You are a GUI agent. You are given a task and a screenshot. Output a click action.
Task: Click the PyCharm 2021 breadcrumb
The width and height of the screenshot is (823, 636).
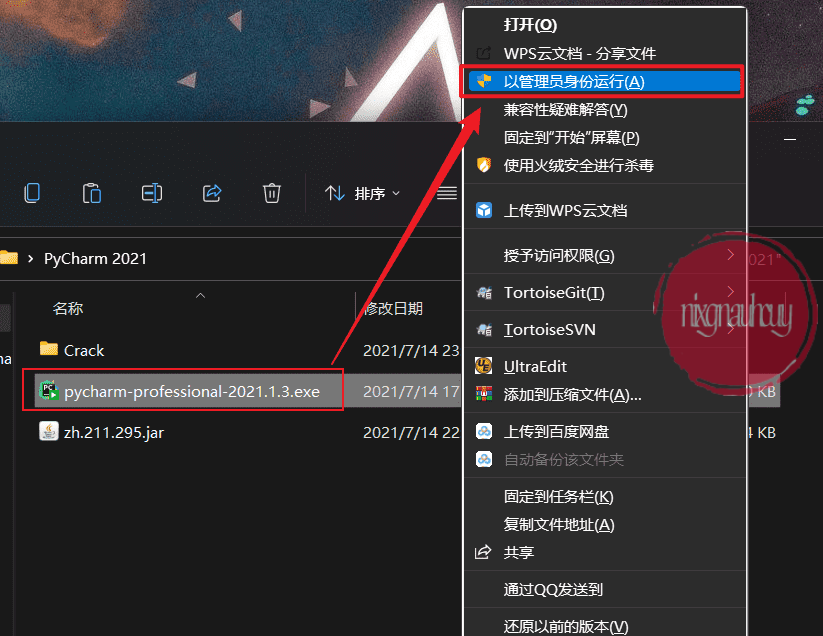pyautogui.click(x=95, y=258)
